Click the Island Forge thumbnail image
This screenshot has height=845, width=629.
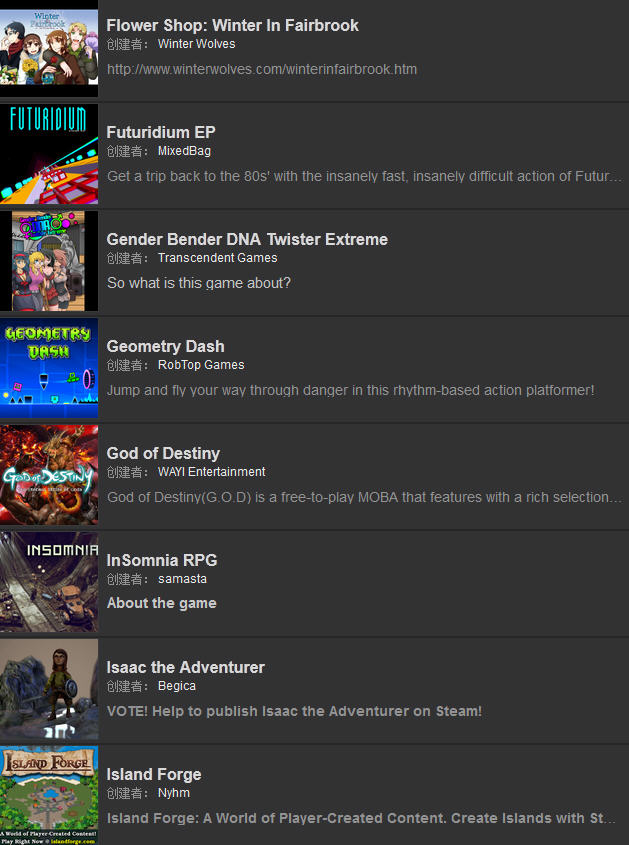(49, 795)
